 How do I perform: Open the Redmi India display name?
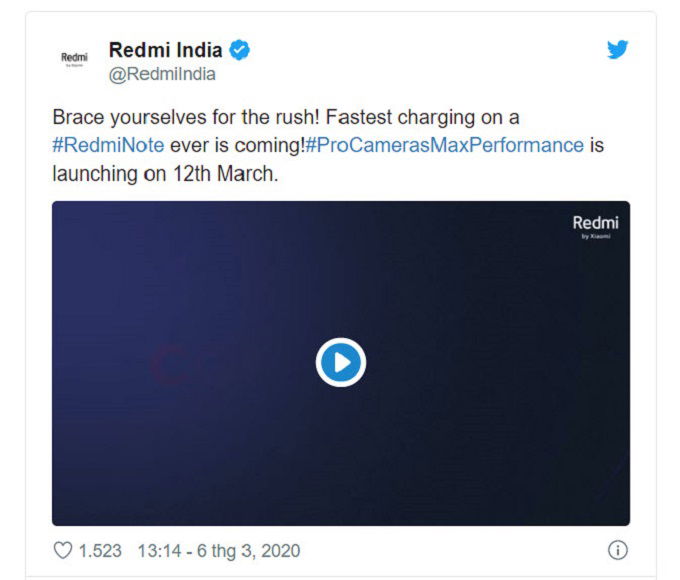166,50
